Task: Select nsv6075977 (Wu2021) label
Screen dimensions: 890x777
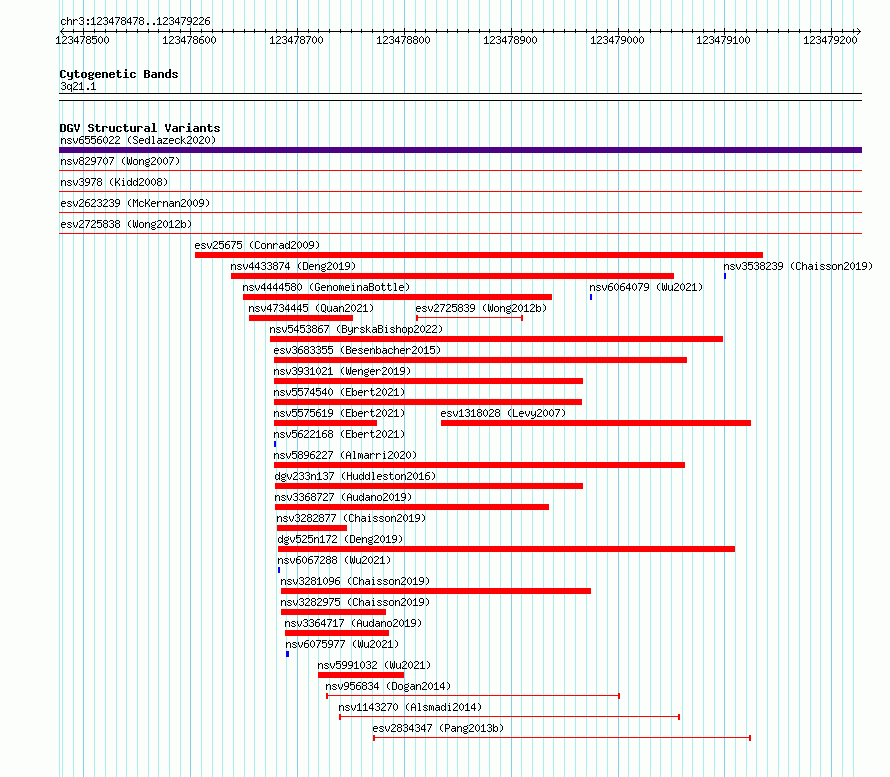Action: (x=342, y=644)
